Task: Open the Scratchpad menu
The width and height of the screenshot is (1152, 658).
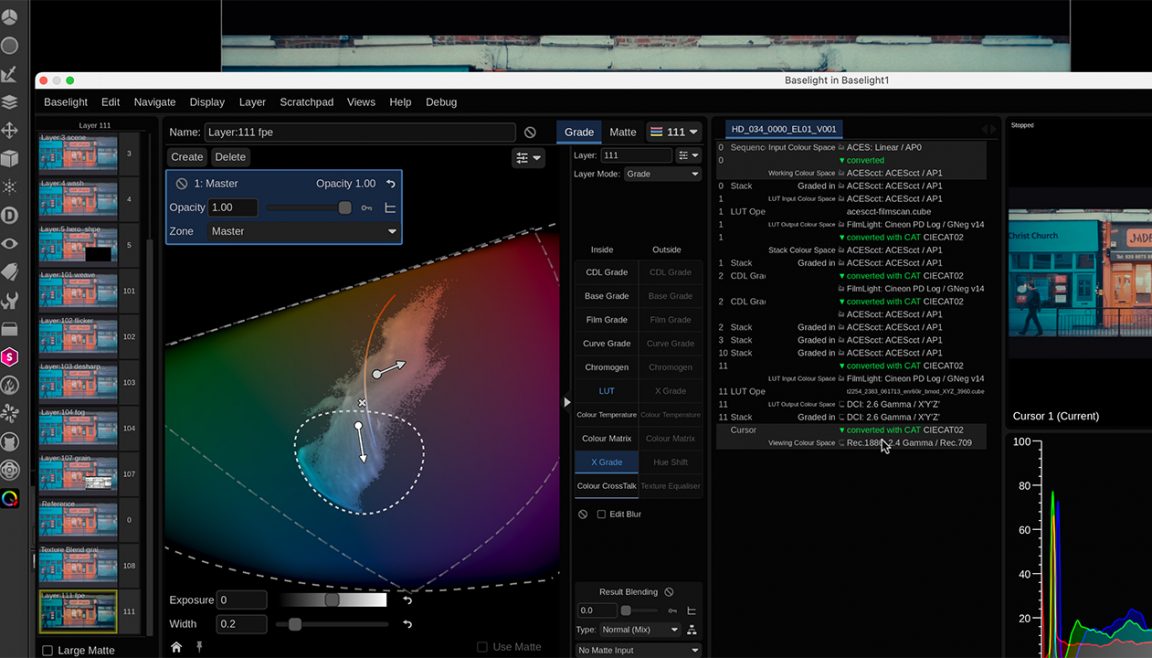Action: (x=306, y=101)
